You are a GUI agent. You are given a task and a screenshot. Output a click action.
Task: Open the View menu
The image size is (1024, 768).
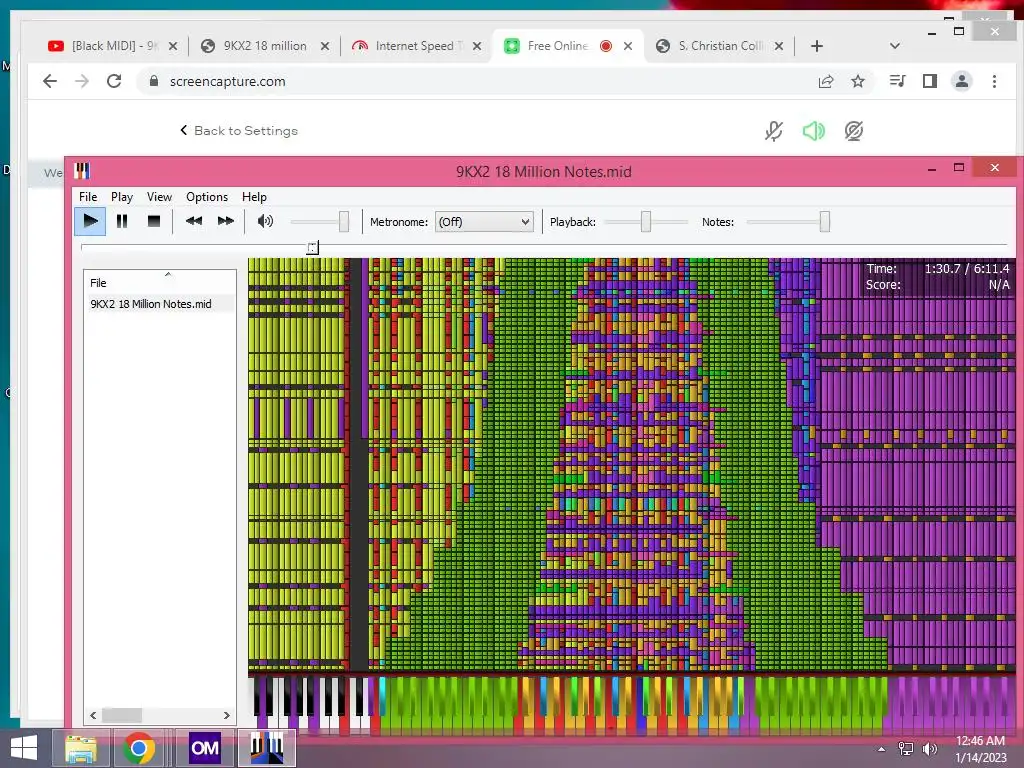click(x=159, y=197)
